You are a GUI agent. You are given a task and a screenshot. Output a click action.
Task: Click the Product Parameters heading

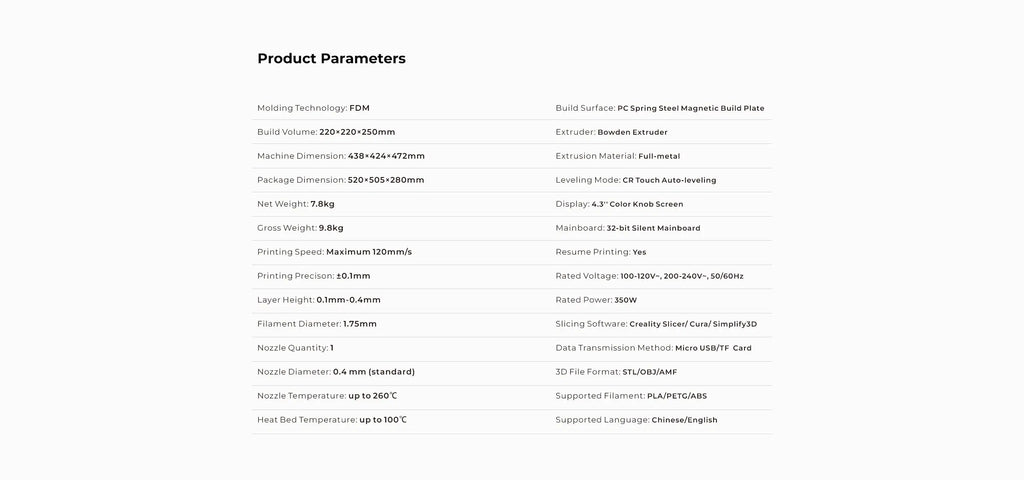point(331,58)
